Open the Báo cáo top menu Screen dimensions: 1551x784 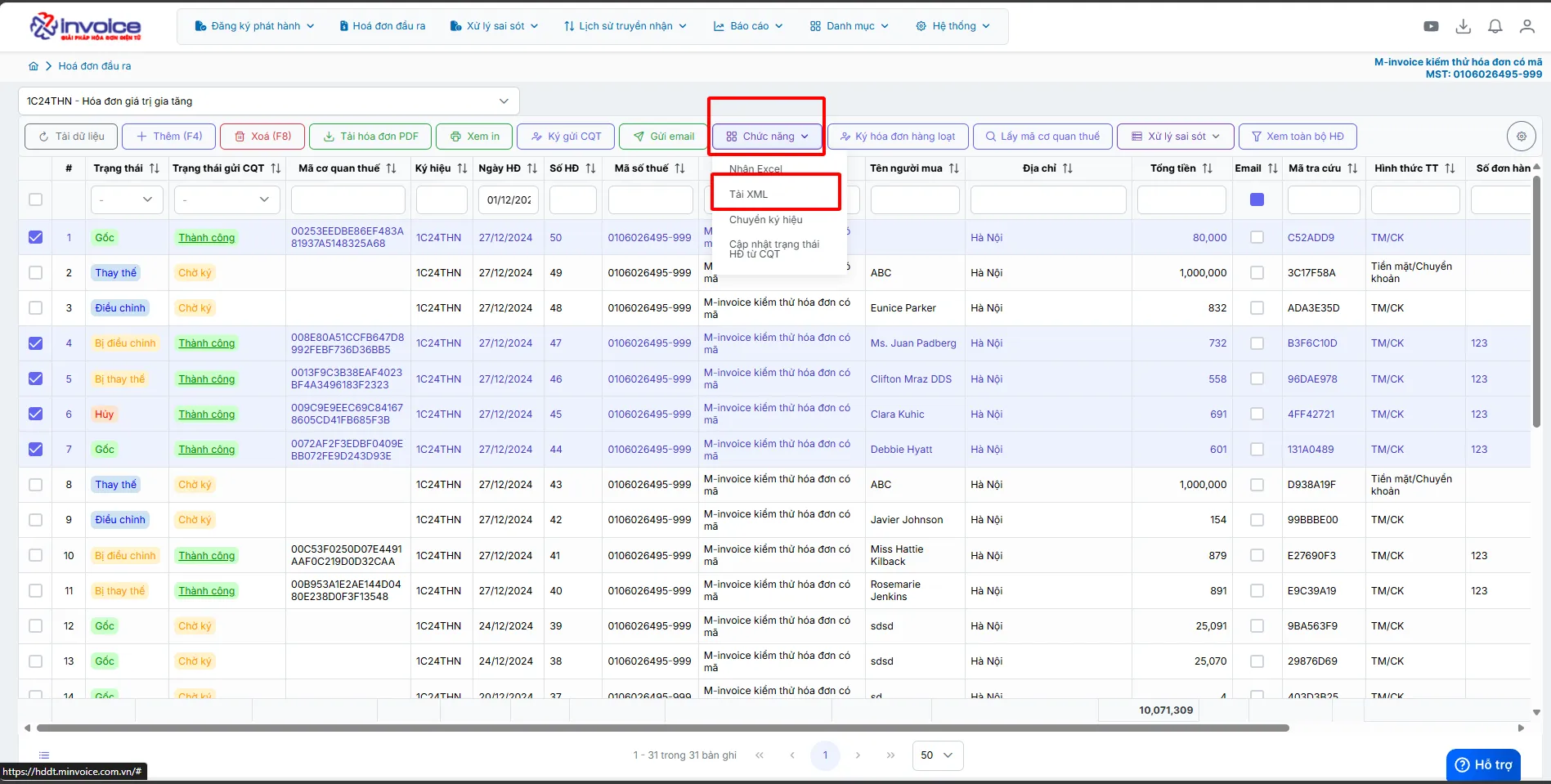(748, 26)
